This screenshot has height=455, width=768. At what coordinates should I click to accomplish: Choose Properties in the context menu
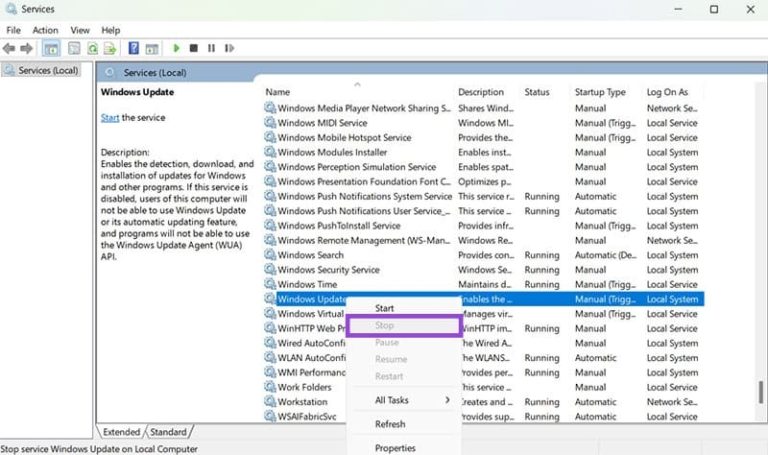click(395, 448)
